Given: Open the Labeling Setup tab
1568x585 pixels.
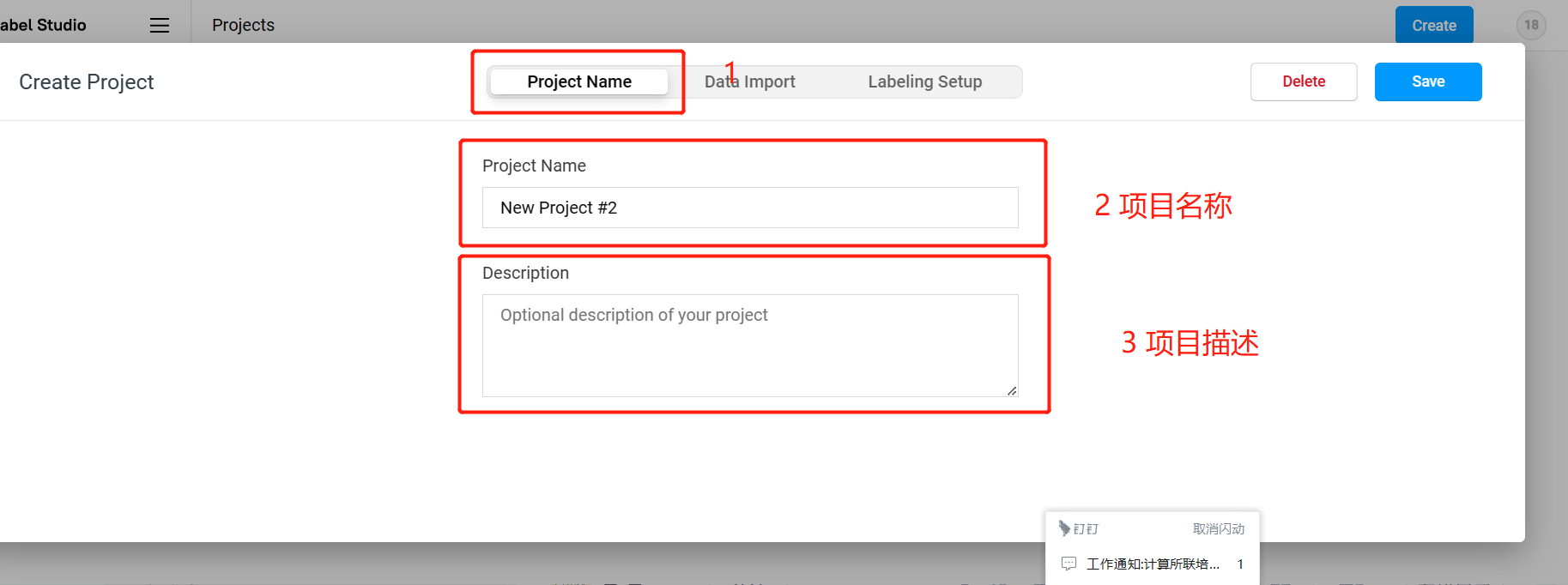Looking at the screenshot, I should (x=924, y=81).
